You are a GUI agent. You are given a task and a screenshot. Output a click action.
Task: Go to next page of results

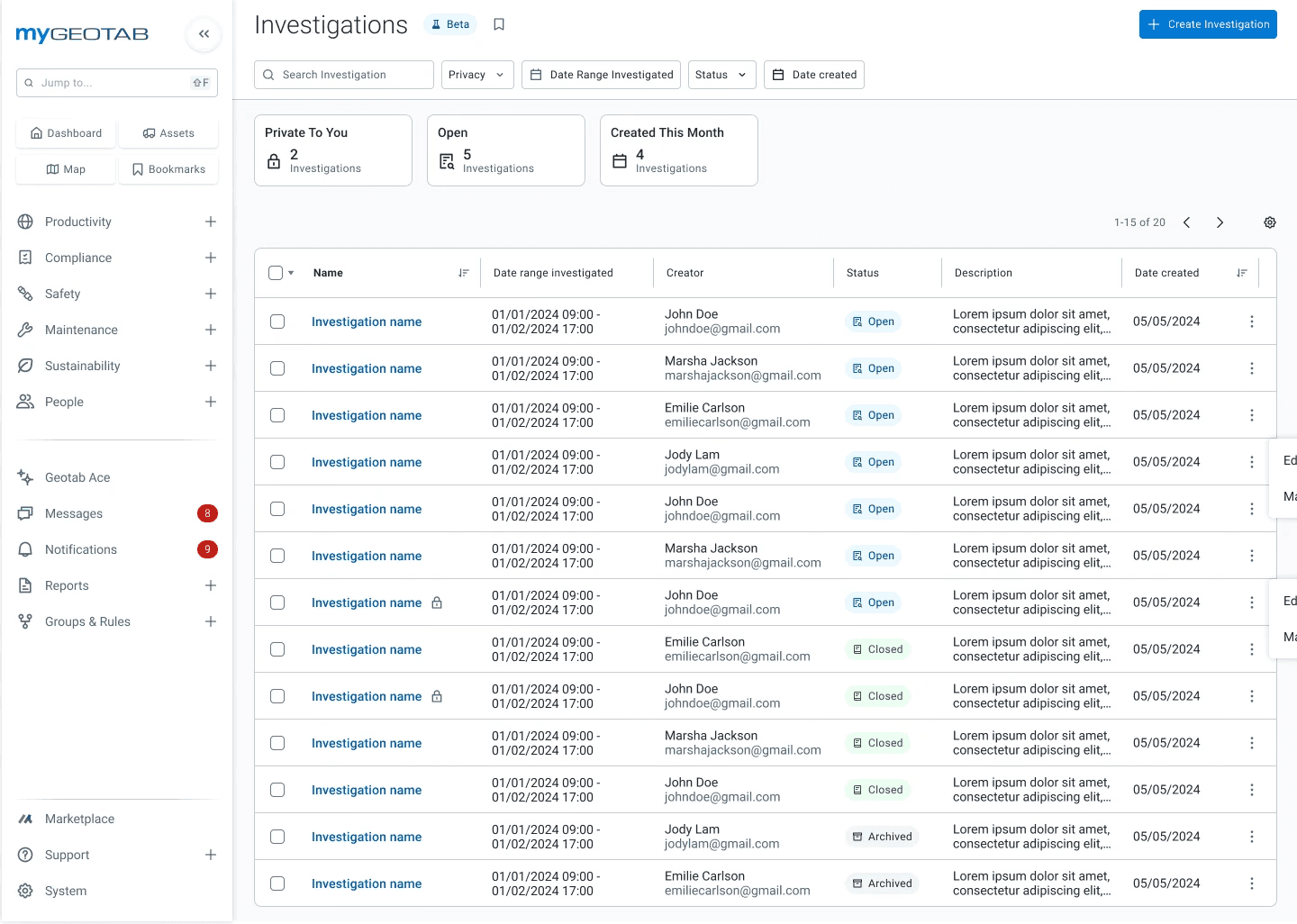(1220, 222)
